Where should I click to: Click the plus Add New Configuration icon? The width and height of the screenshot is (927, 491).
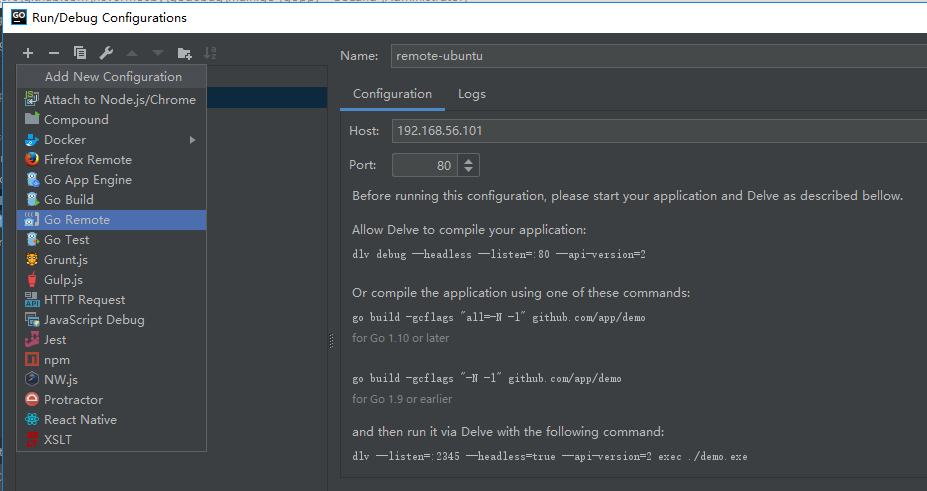28,53
